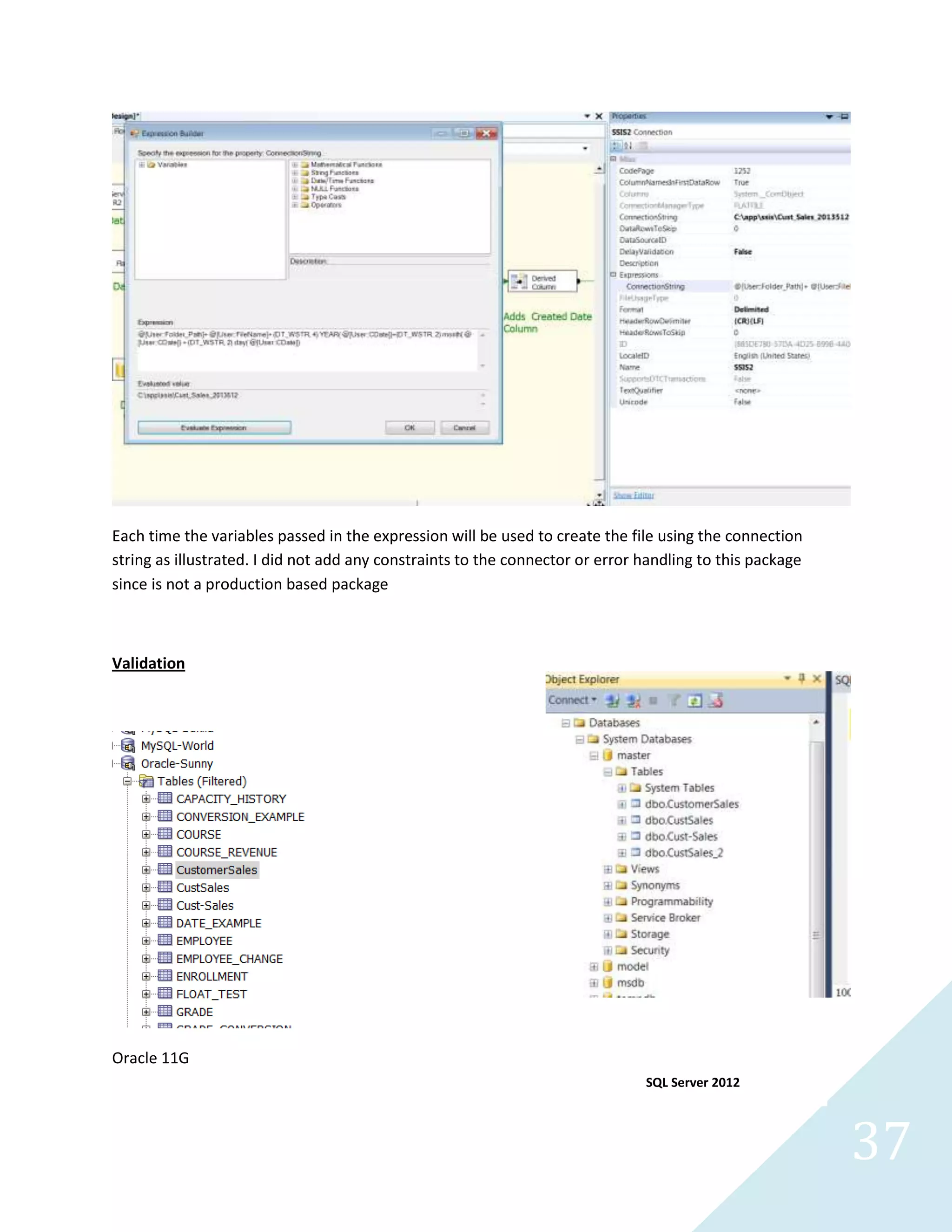Select the DATE_EXAMPLE table
952x1232 pixels.
219,923
